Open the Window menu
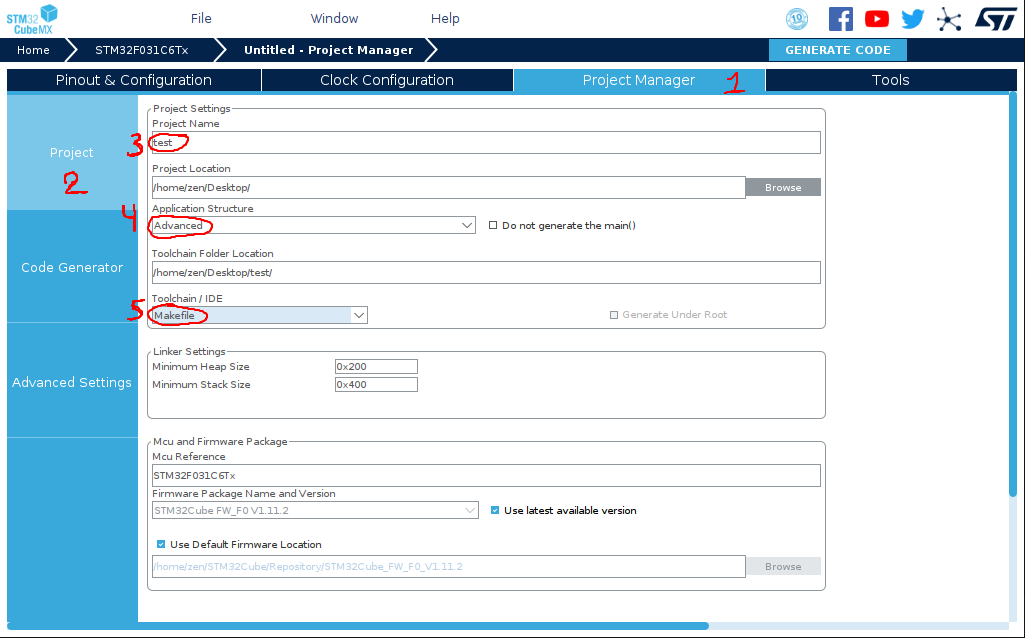Viewport: 1025px width, 638px height. coord(334,18)
